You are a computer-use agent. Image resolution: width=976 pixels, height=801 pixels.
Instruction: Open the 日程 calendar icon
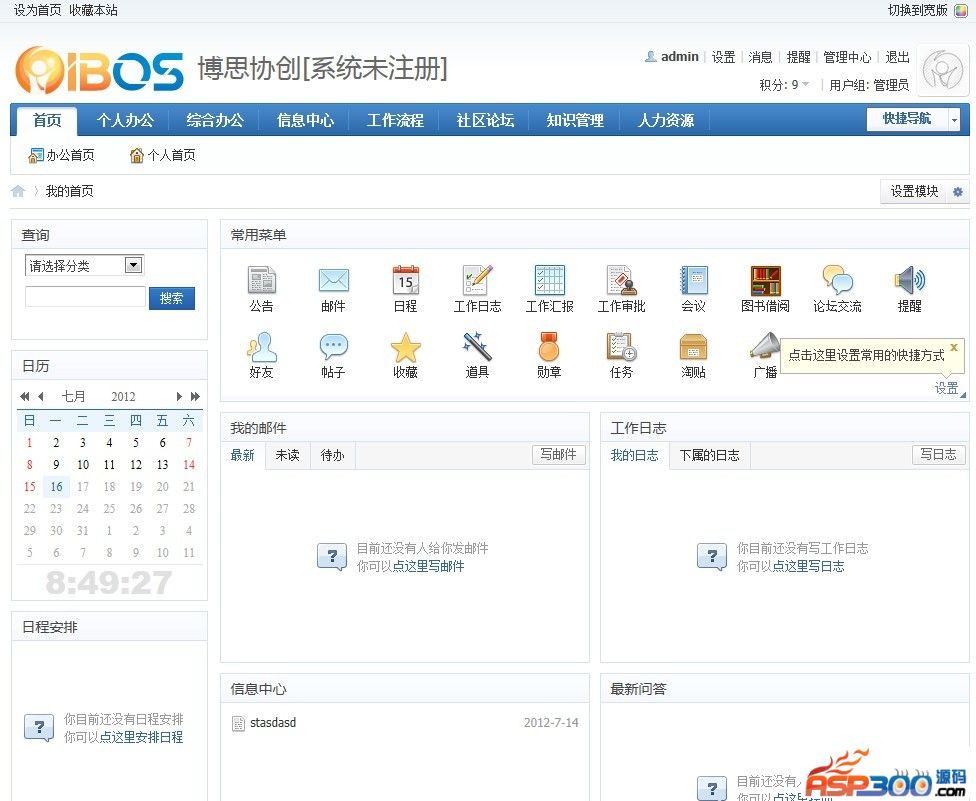(x=406, y=280)
